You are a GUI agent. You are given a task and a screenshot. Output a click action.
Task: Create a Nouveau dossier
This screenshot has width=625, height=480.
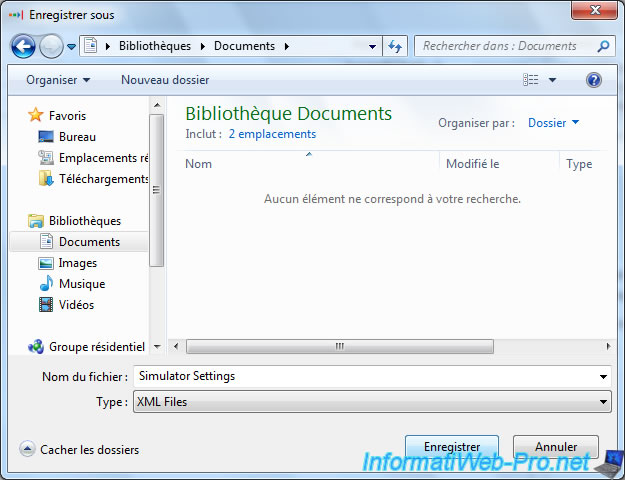click(165, 80)
